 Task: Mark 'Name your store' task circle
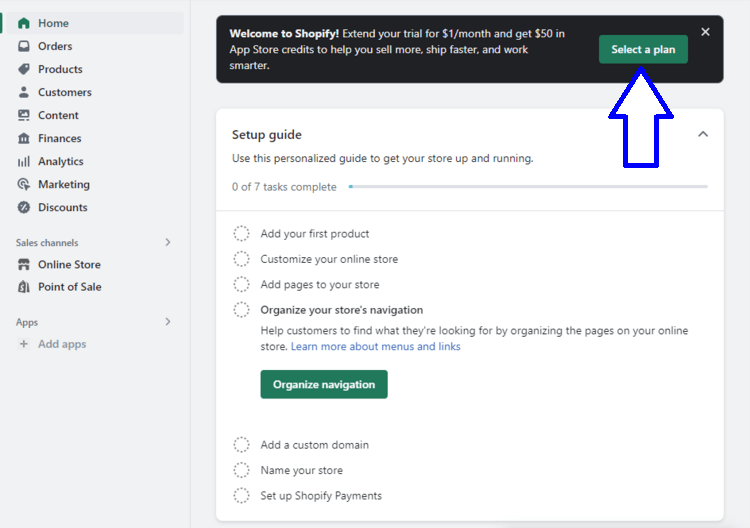pos(242,470)
